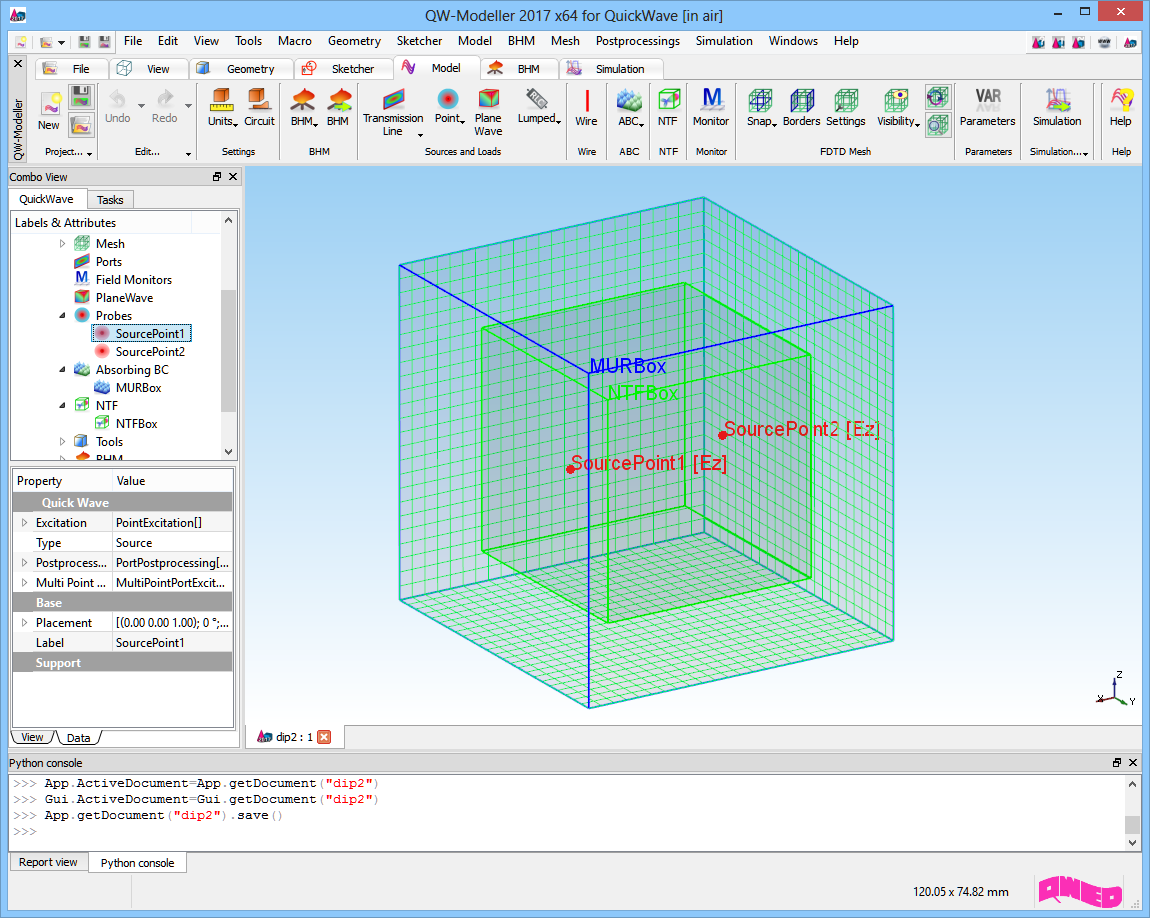The height and width of the screenshot is (918, 1150).
Task: Open the Redo history dropdown arrow
Action: [188, 106]
